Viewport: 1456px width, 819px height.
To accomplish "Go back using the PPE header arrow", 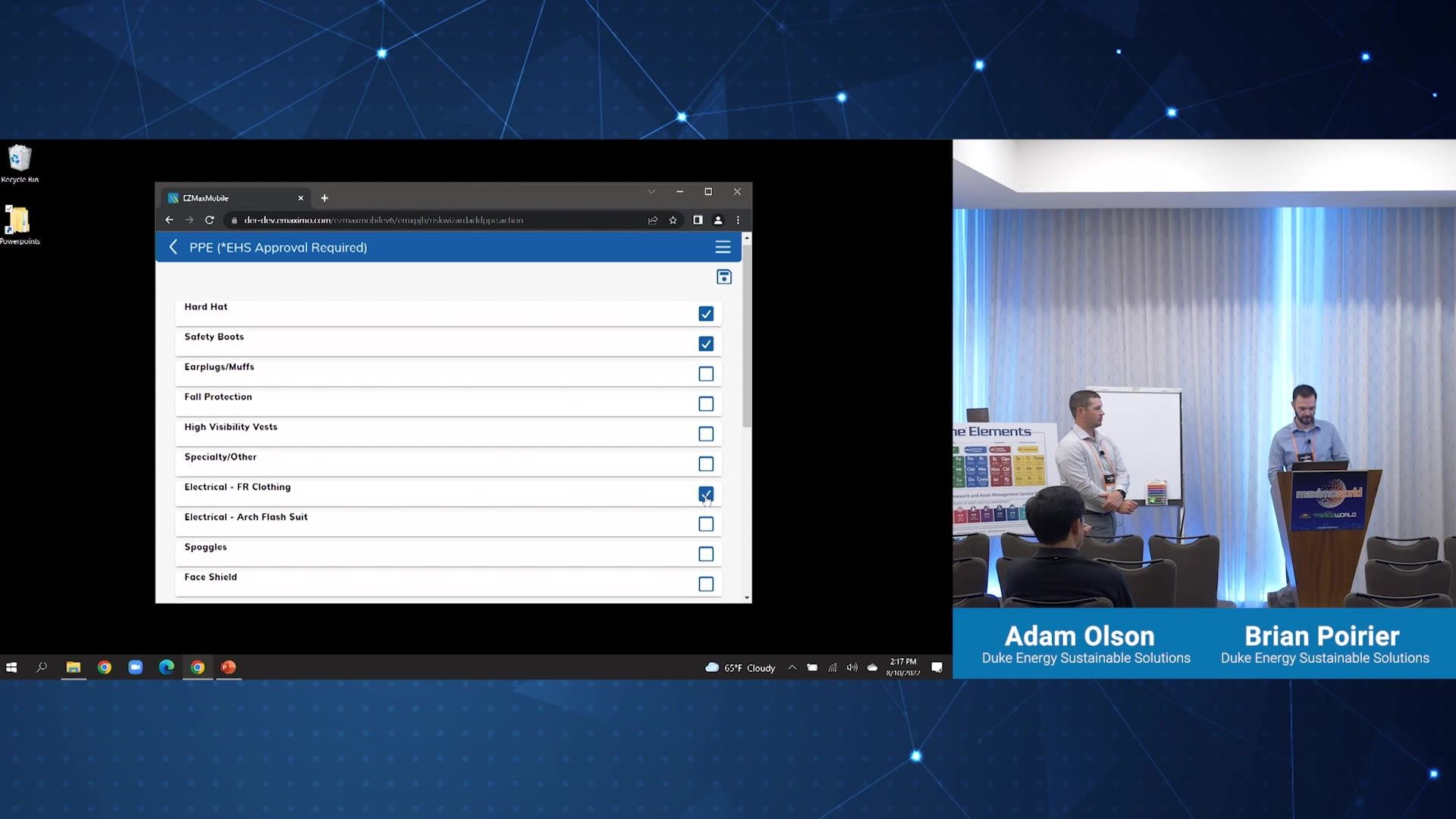I will tap(174, 247).
